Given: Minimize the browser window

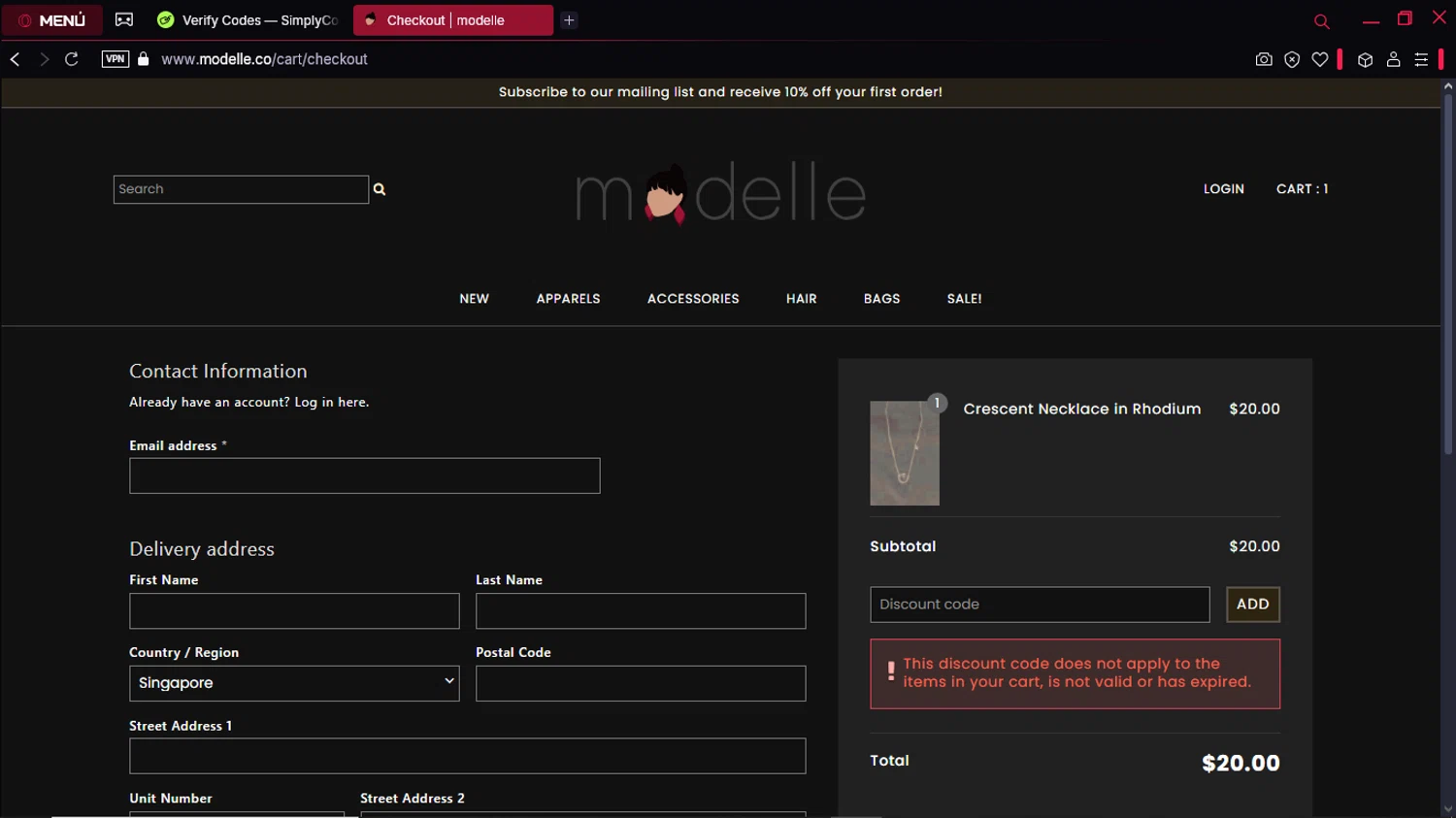Looking at the screenshot, I should [1371, 20].
